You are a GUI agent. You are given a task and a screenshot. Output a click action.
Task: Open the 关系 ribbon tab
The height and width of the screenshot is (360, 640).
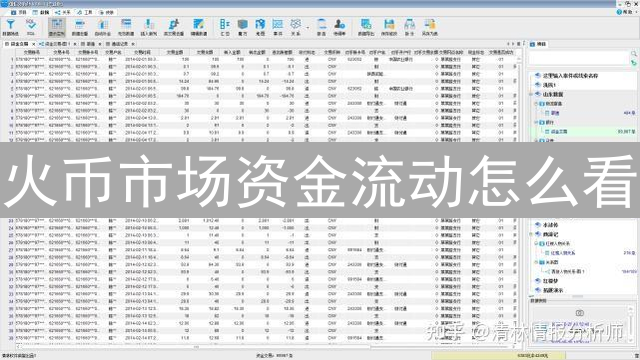[x=63, y=13]
